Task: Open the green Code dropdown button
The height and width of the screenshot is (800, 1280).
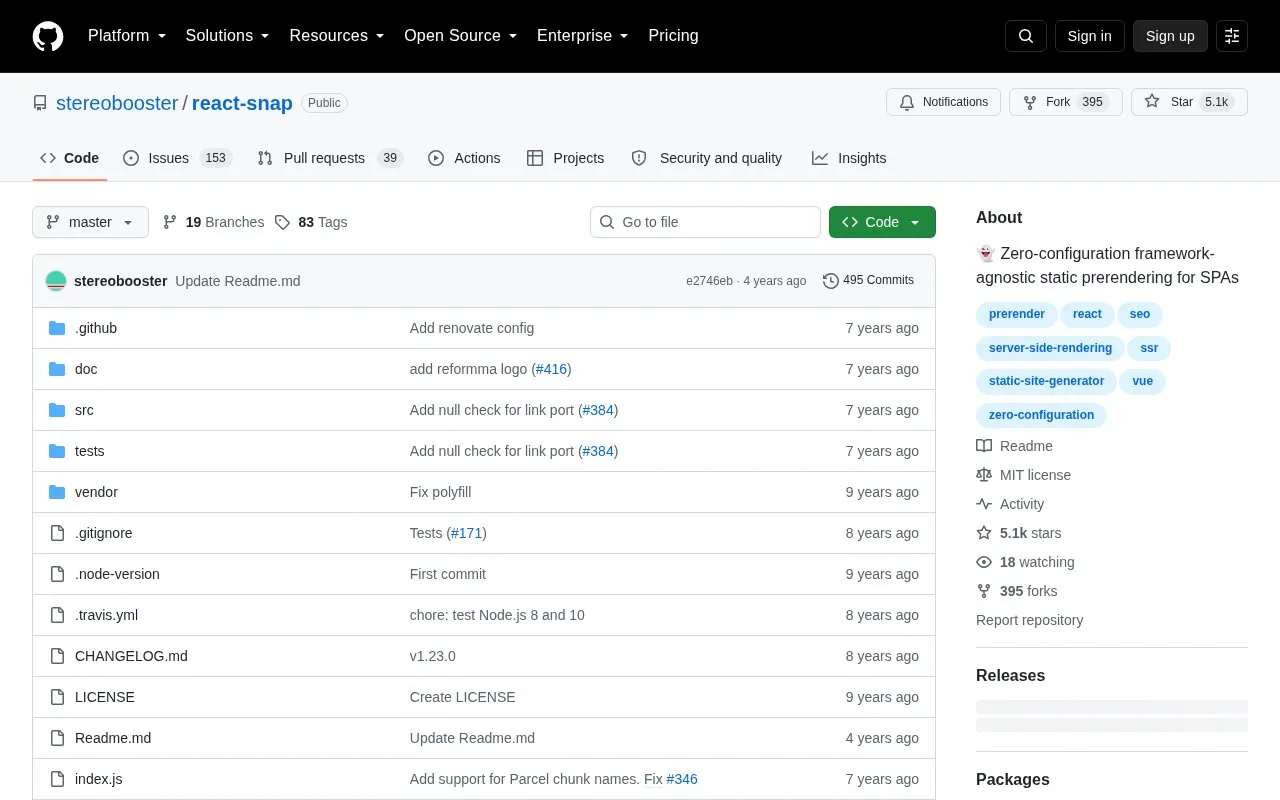Action: tap(882, 222)
